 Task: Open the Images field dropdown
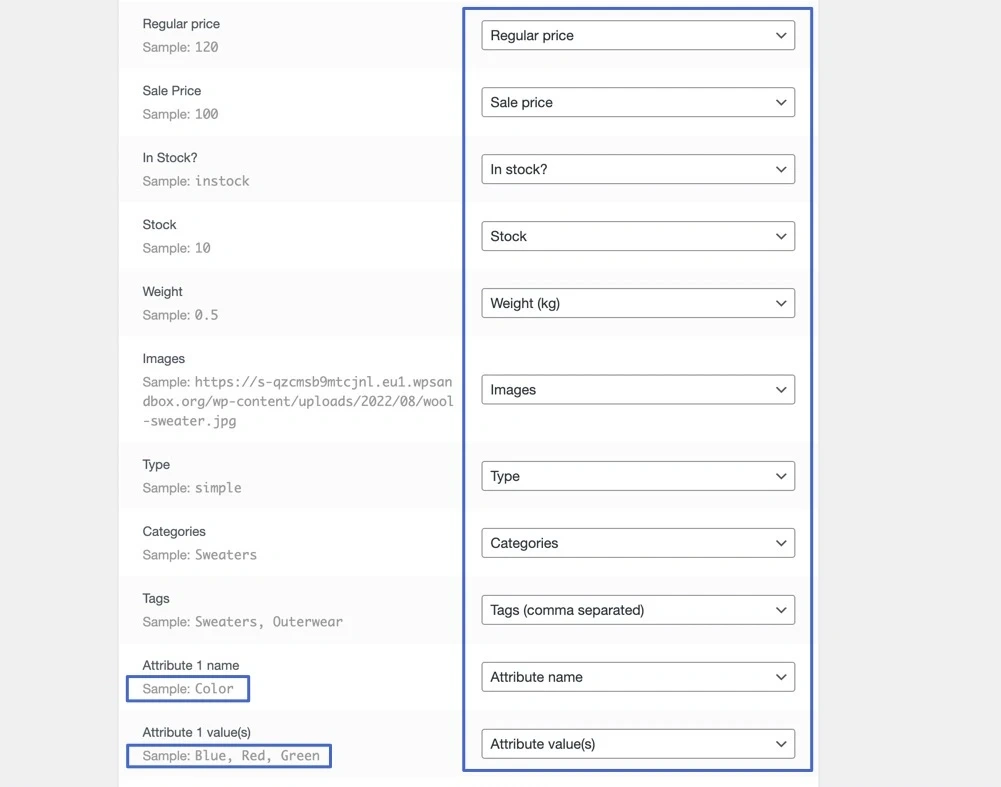pos(637,390)
